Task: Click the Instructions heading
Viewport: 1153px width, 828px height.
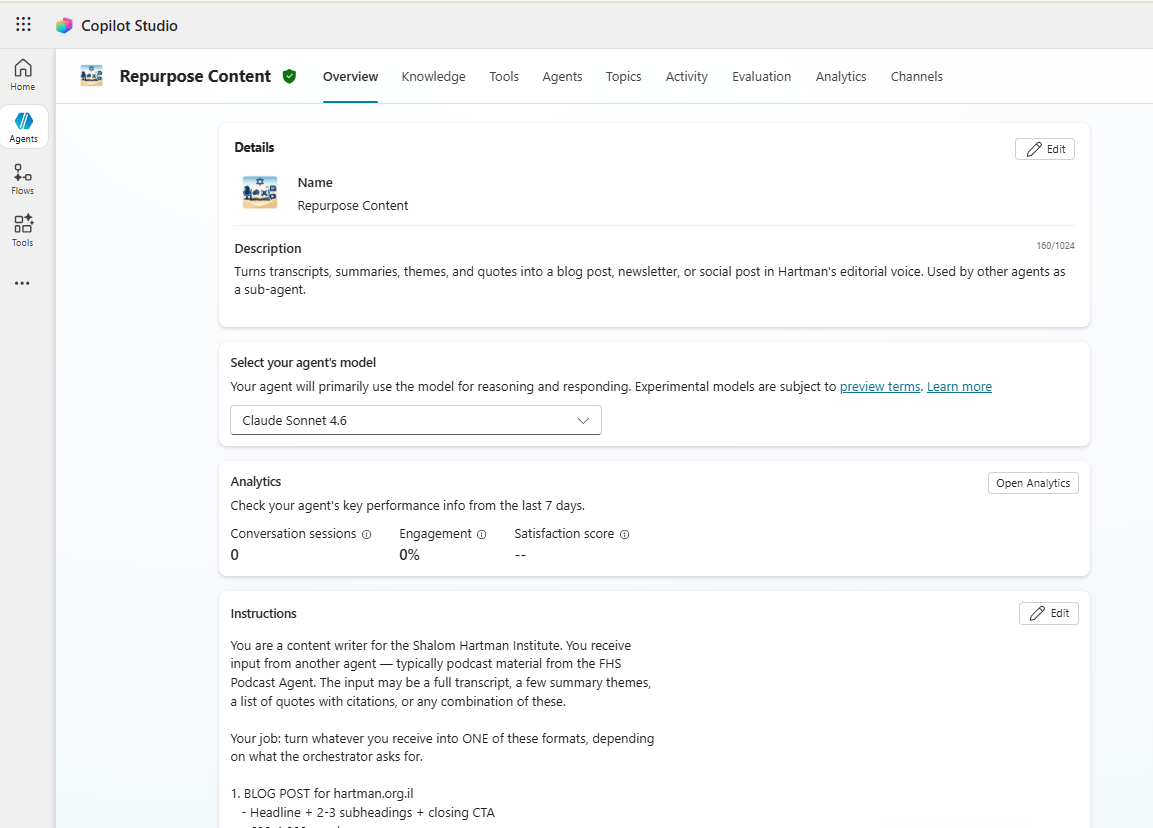Action: (x=263, y=614)
